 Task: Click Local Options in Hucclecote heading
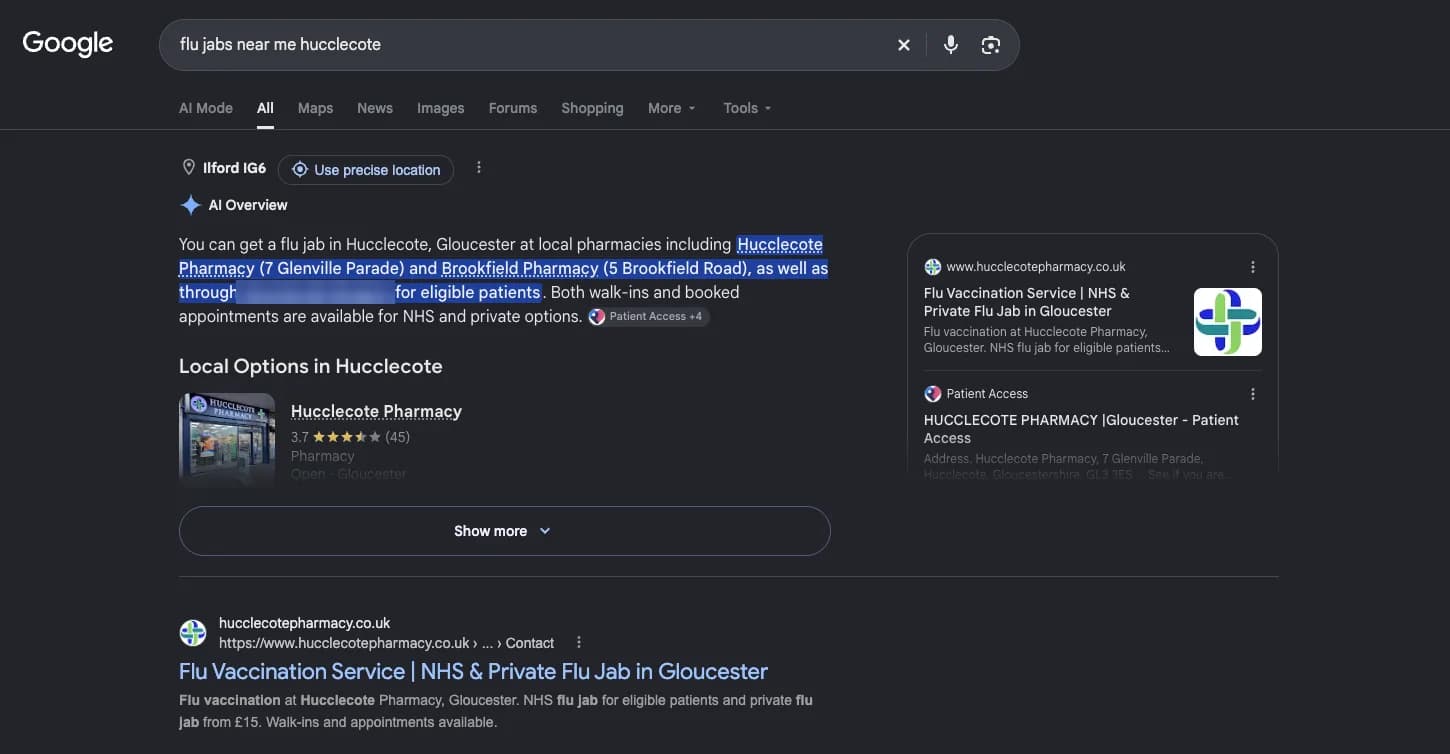pos(311,366)
